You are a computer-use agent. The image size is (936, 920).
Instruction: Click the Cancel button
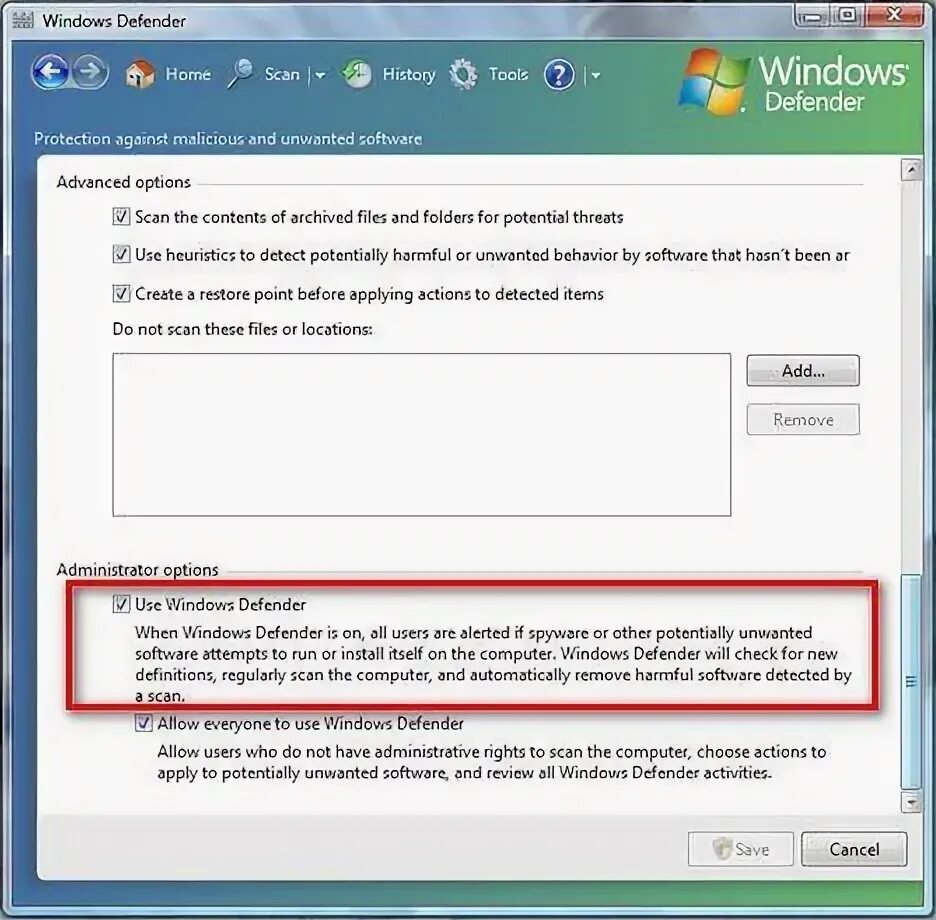pos(854,849)
